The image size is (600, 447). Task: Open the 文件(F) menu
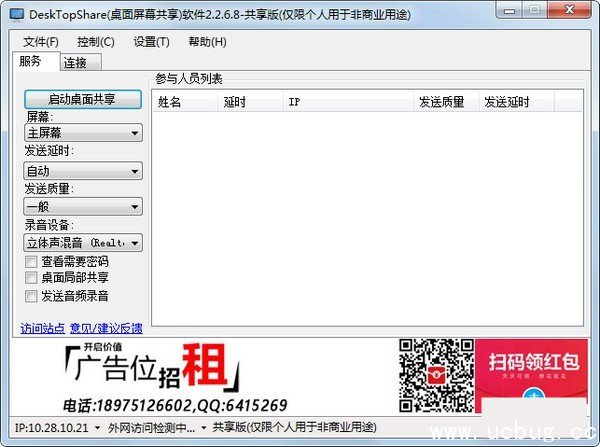pyautogui.click(x=41, y=42)
